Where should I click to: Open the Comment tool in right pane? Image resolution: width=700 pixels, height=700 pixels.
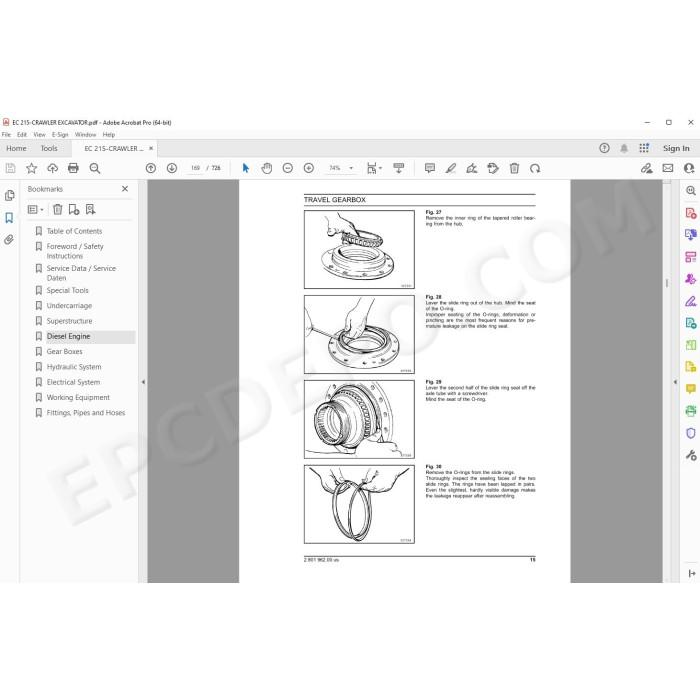click(x=691, y=389)
